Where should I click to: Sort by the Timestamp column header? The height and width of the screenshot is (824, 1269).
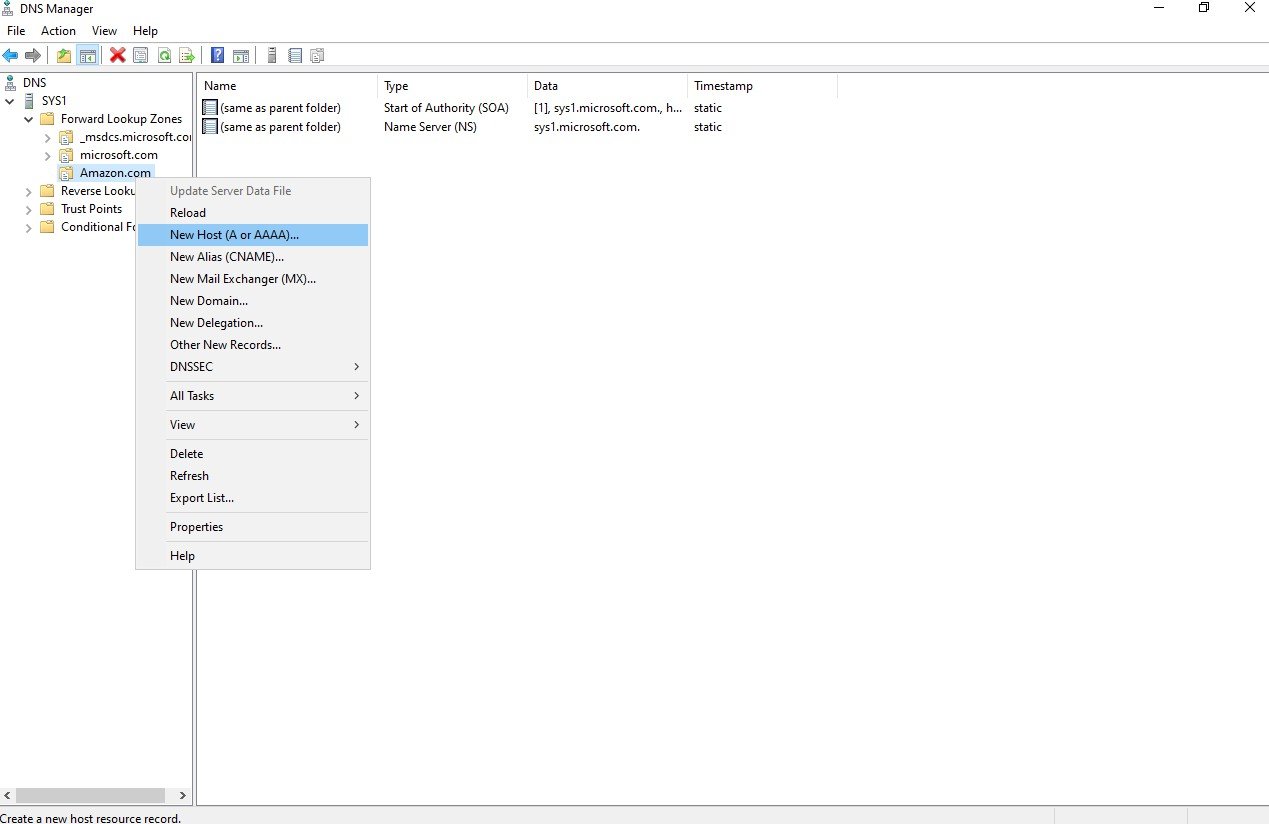tap(762, 86)
